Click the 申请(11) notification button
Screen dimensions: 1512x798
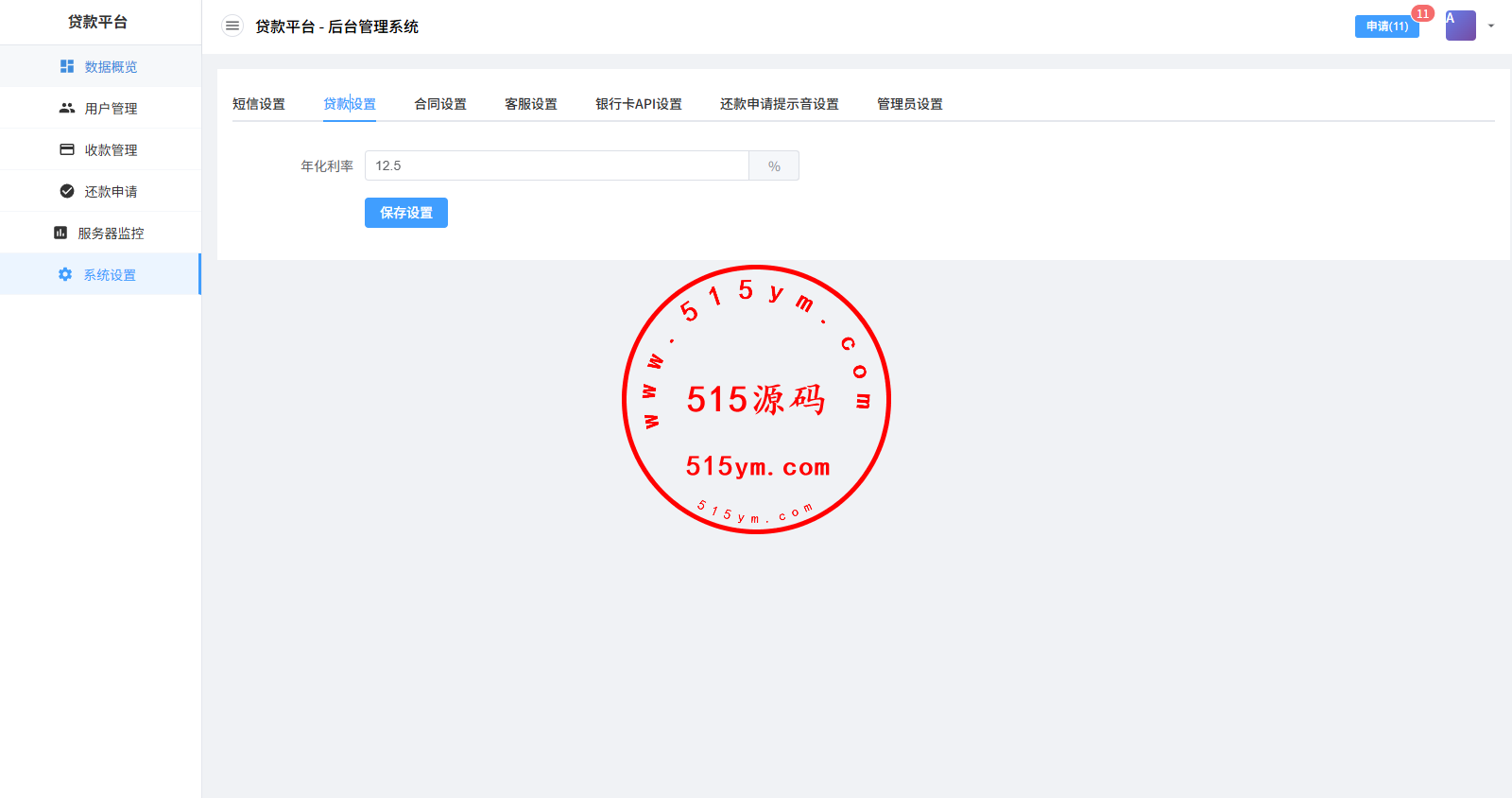[x=1386, y=26]
